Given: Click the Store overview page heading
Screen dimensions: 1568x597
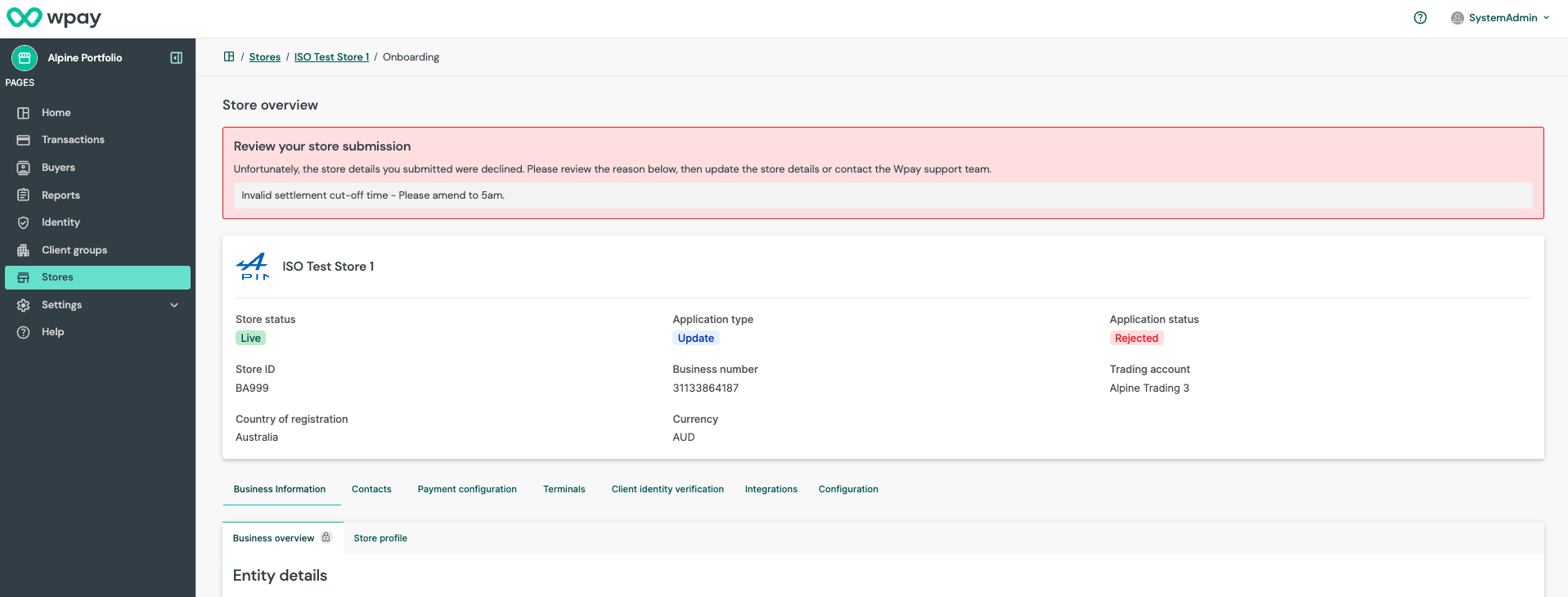Looking at the screenshot, I should [x=271, y=105].
